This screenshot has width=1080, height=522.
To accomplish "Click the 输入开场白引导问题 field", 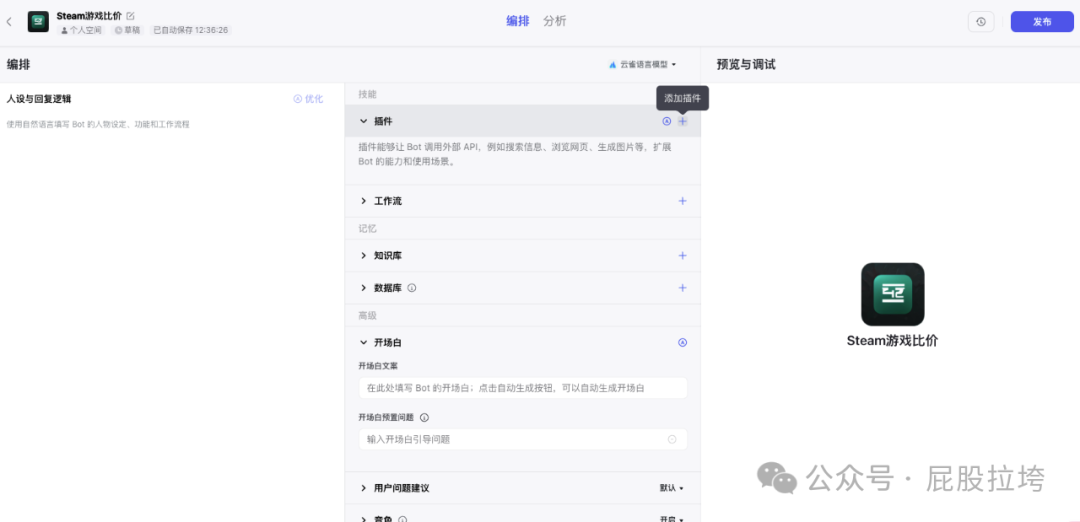I will point(523,439).
